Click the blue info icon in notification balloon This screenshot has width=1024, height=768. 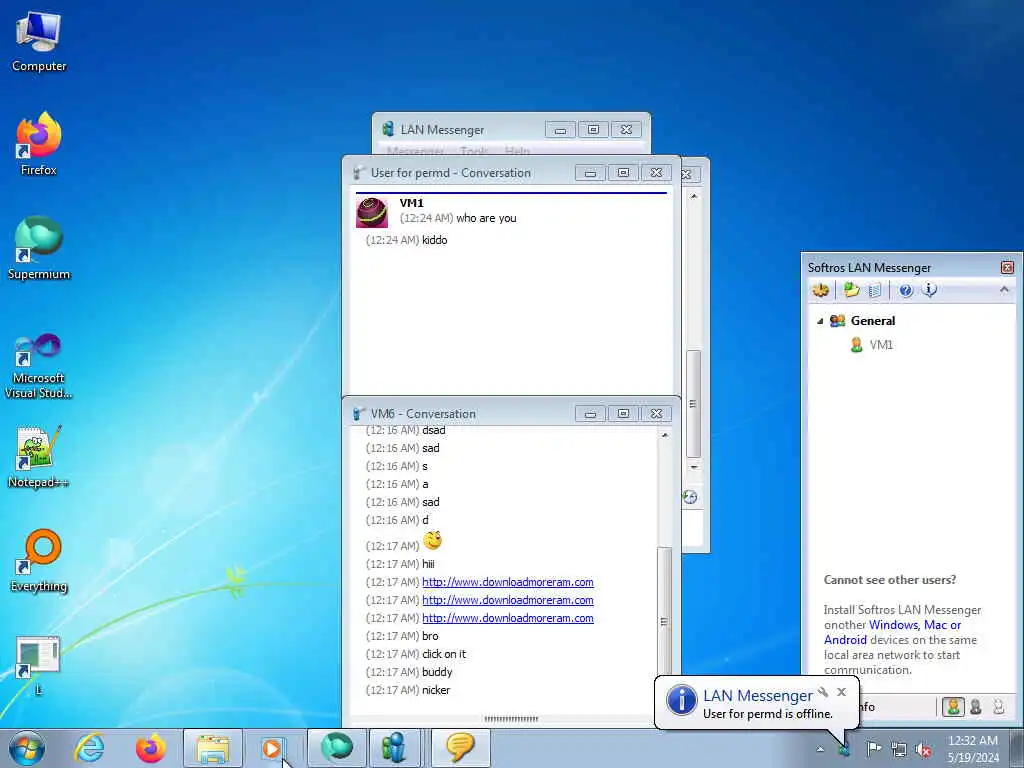point(681,700)
